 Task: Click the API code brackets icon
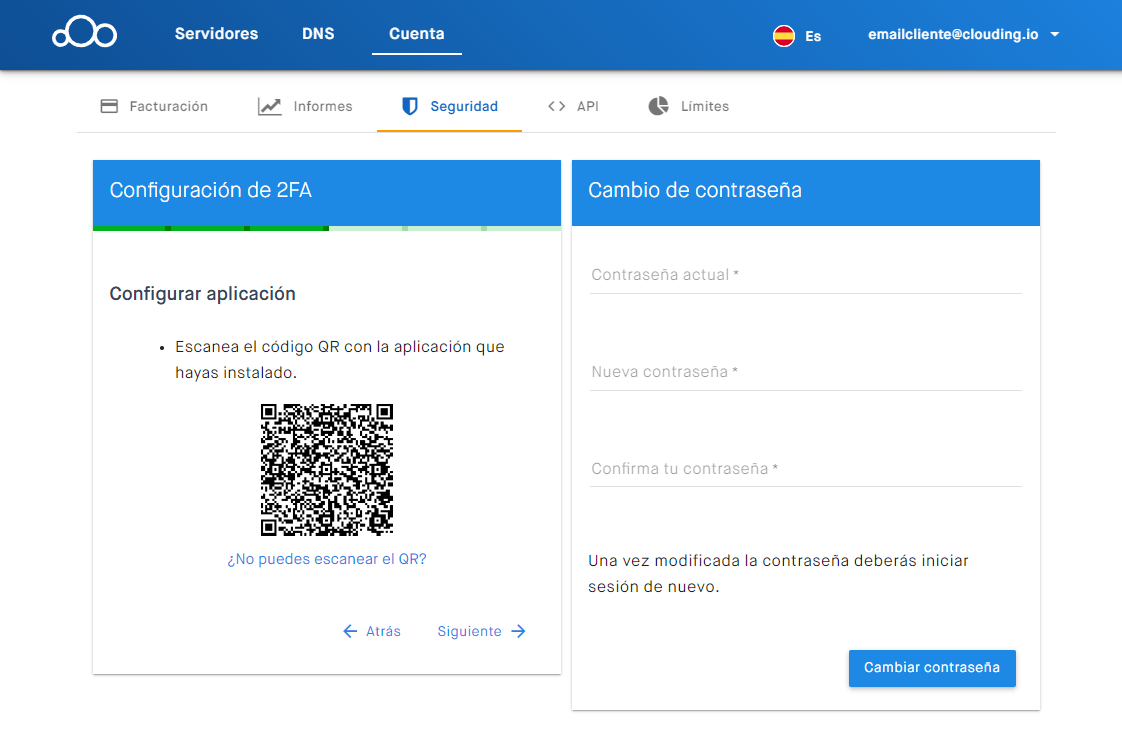coord(557,107)
